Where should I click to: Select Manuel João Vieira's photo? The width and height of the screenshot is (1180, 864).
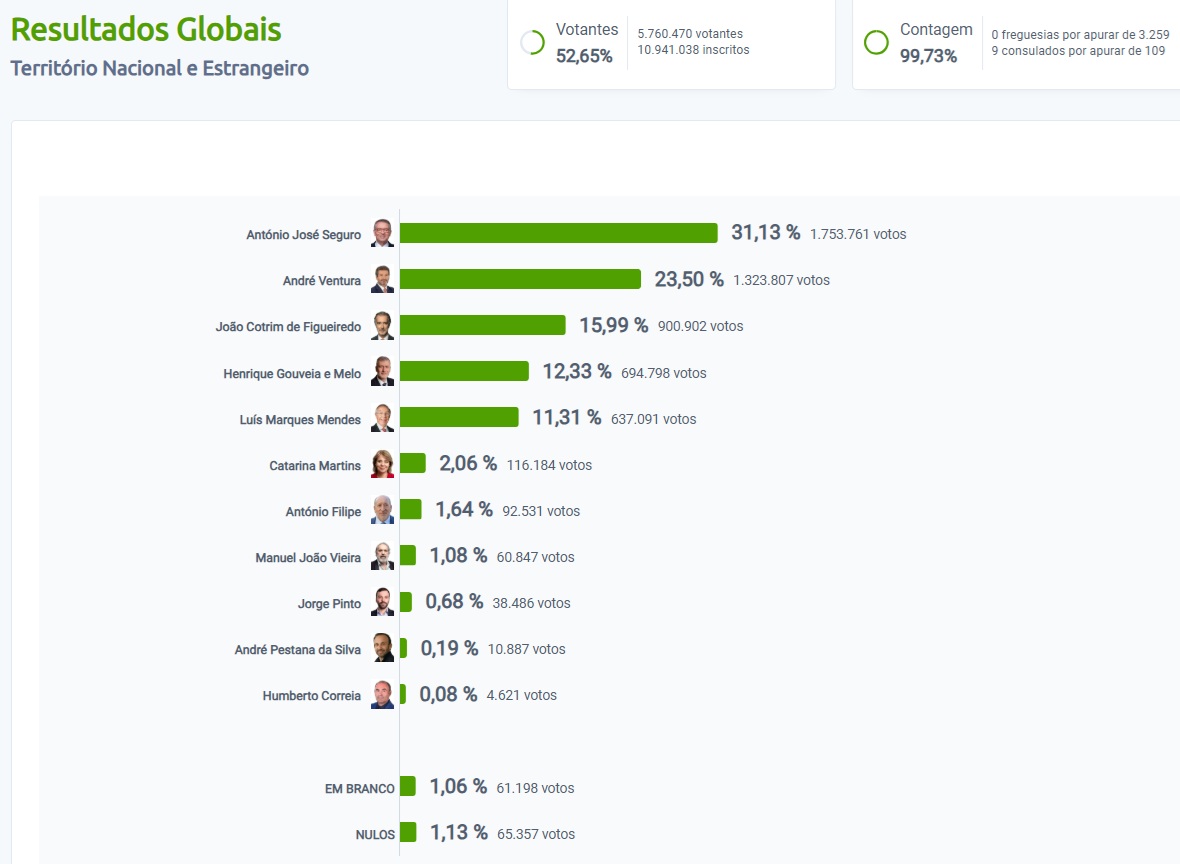382,556
